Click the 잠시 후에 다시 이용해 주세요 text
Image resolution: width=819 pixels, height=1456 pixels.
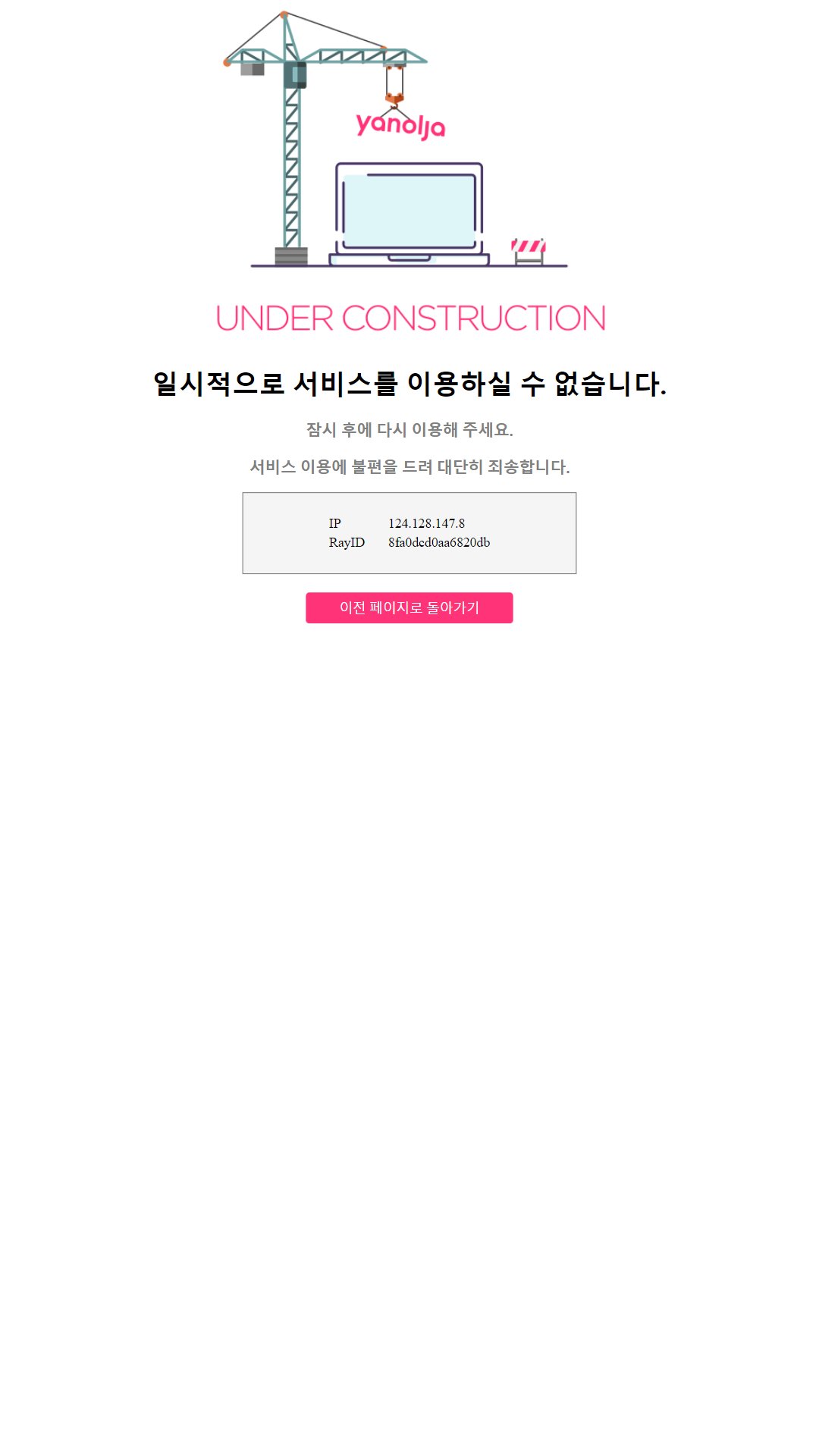point(409,430)
